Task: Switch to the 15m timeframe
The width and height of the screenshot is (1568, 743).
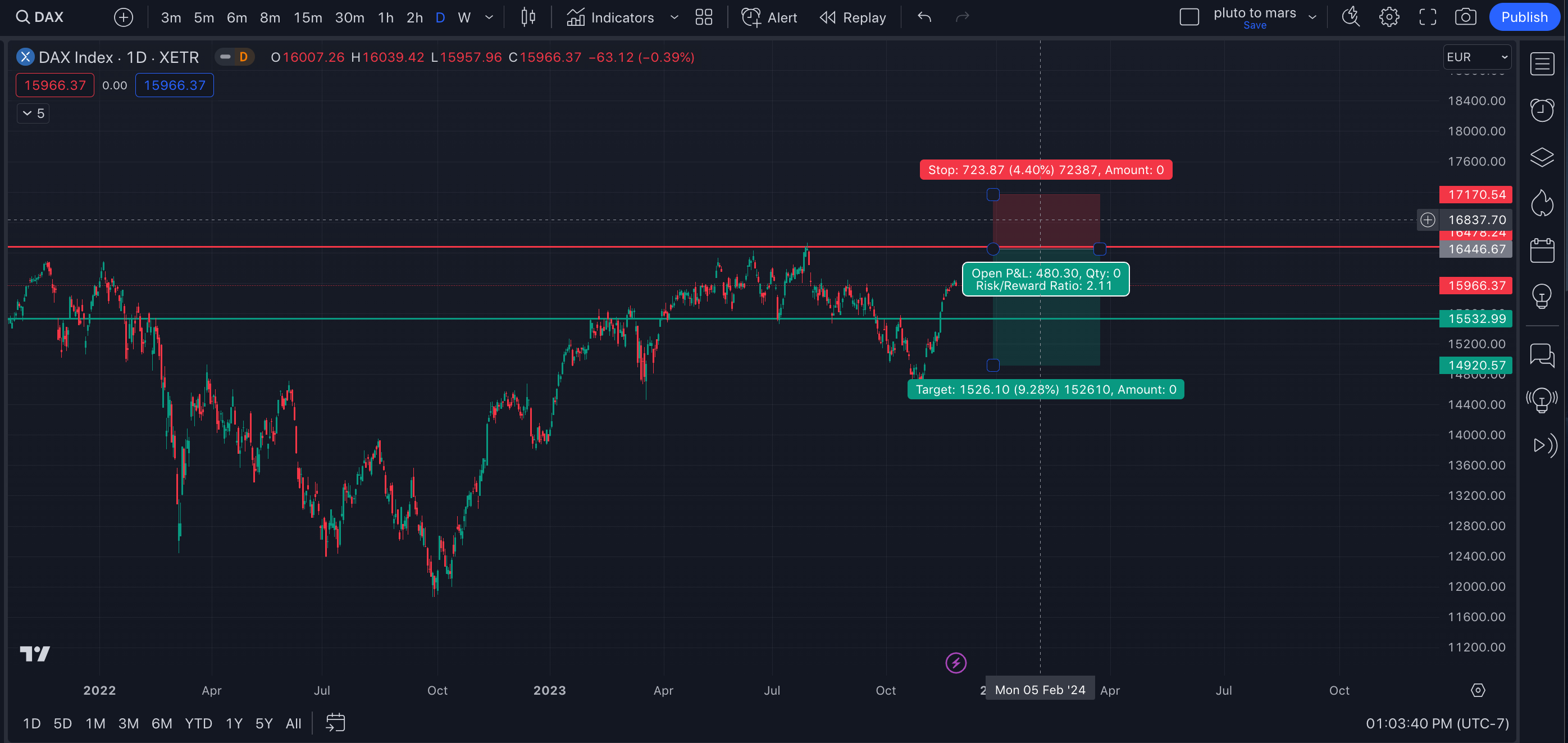Action: point(308,17)
